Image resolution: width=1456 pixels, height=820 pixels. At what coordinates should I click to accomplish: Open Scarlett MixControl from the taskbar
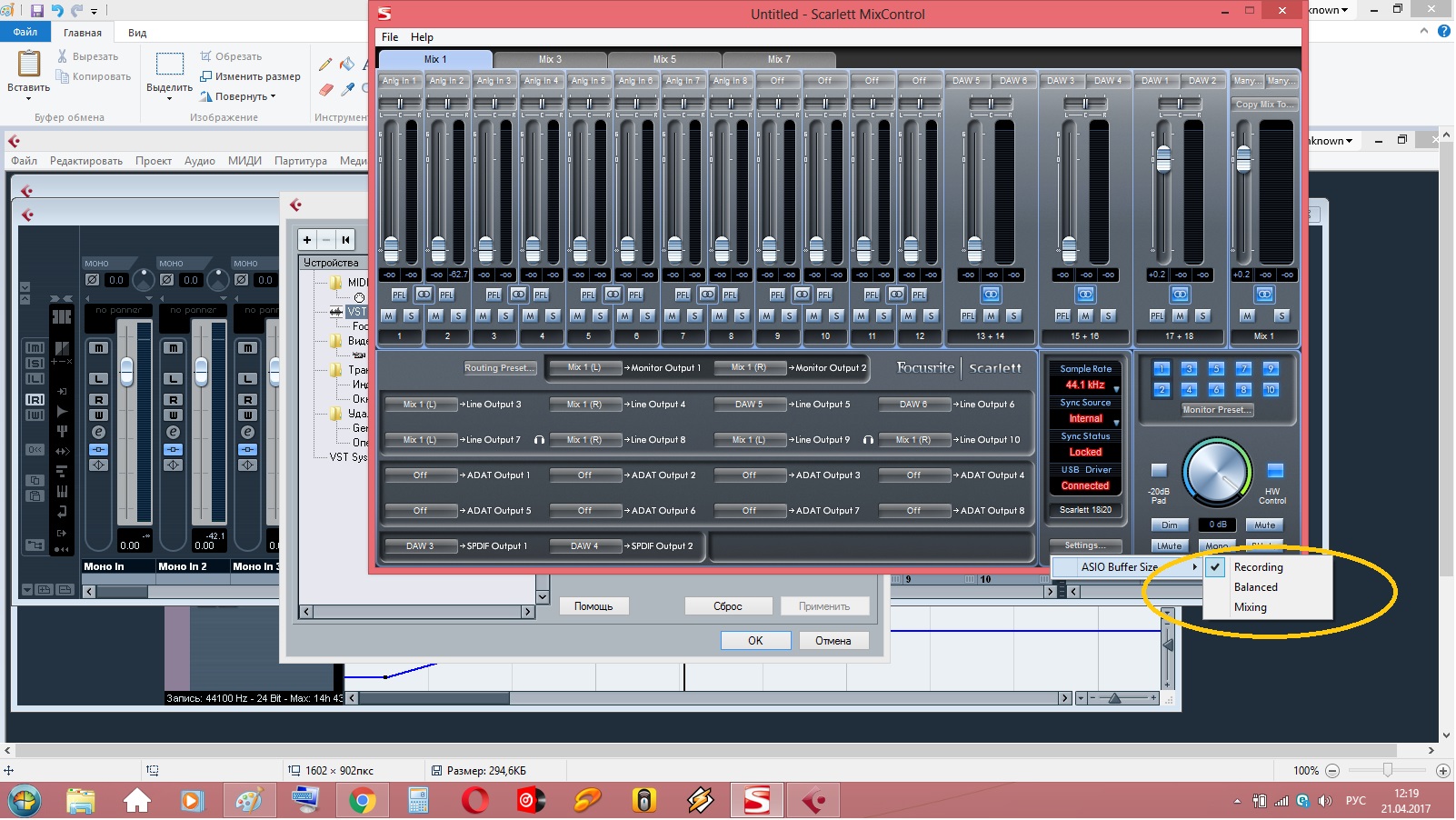coord(757,801)
